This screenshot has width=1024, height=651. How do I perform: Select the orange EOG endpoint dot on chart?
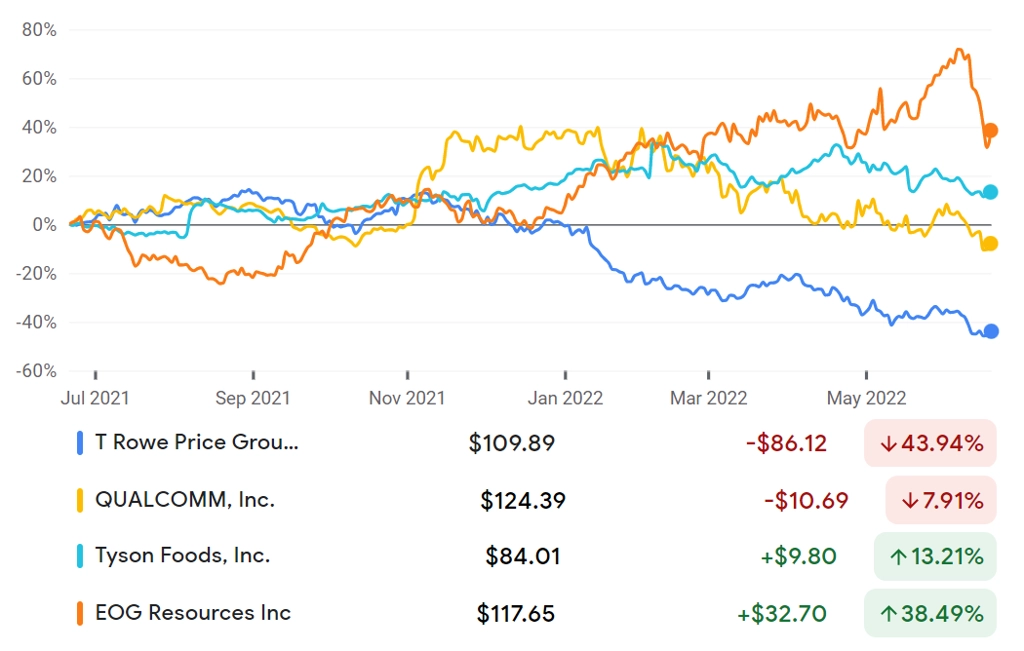point(991,131)
